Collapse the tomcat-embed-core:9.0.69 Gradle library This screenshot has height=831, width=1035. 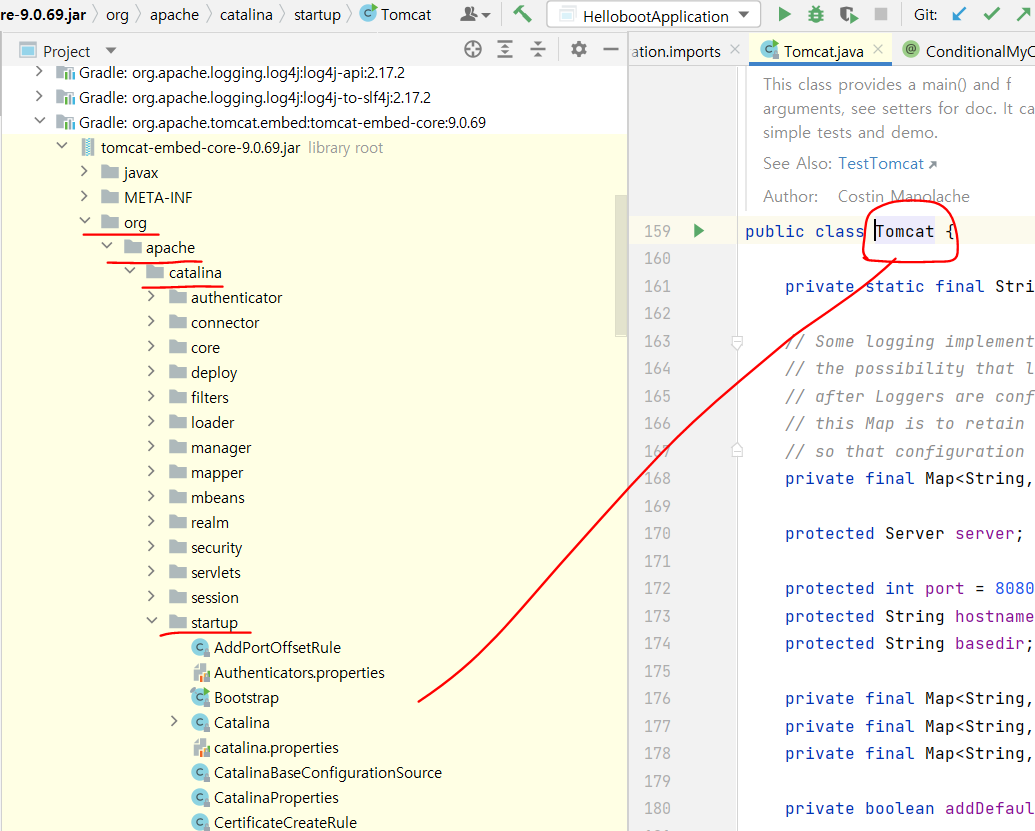(x=40, y=121)
